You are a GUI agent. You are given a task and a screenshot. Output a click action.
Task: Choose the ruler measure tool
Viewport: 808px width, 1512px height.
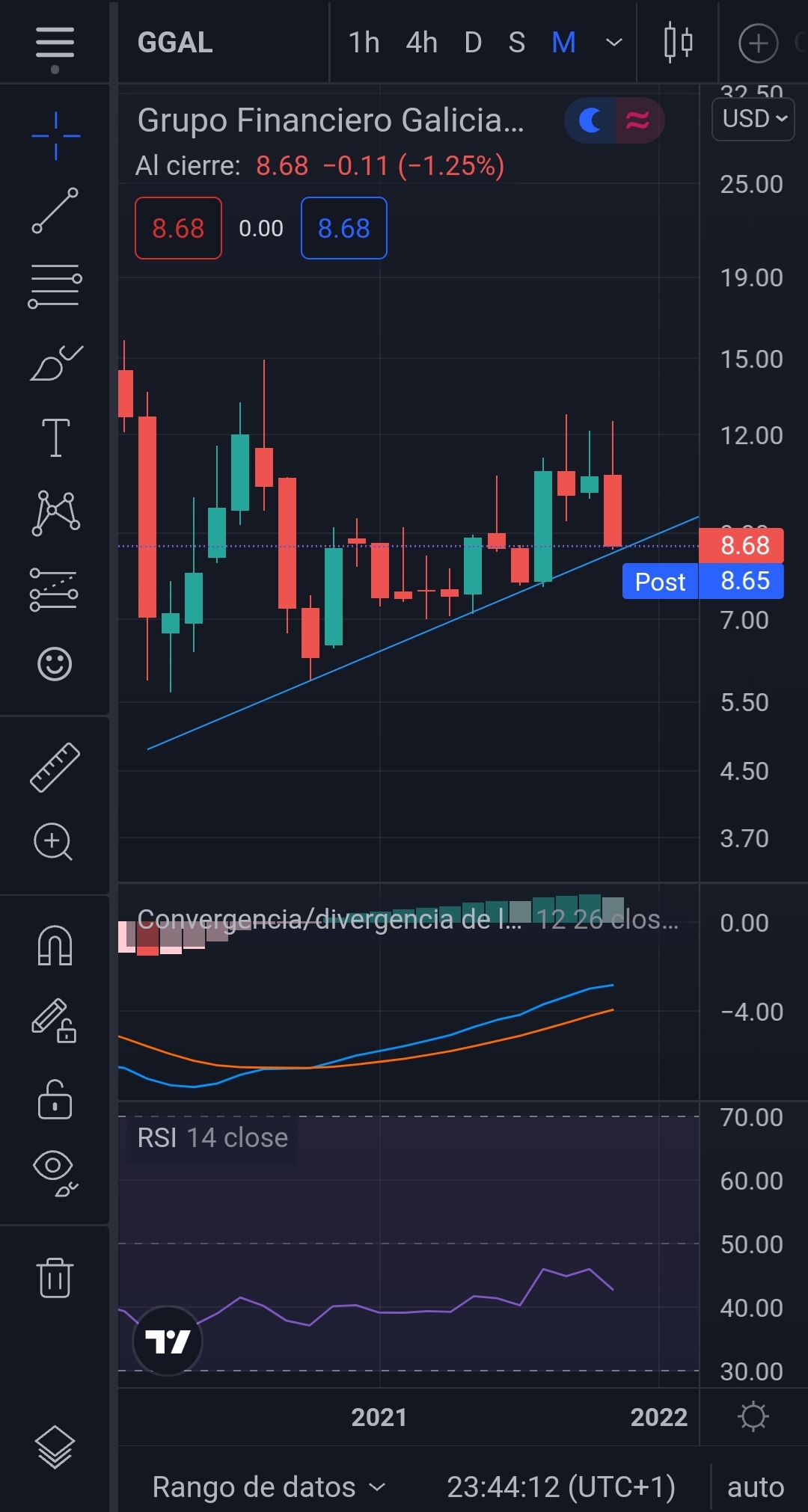pyautogui.click(x=55, y=767)
